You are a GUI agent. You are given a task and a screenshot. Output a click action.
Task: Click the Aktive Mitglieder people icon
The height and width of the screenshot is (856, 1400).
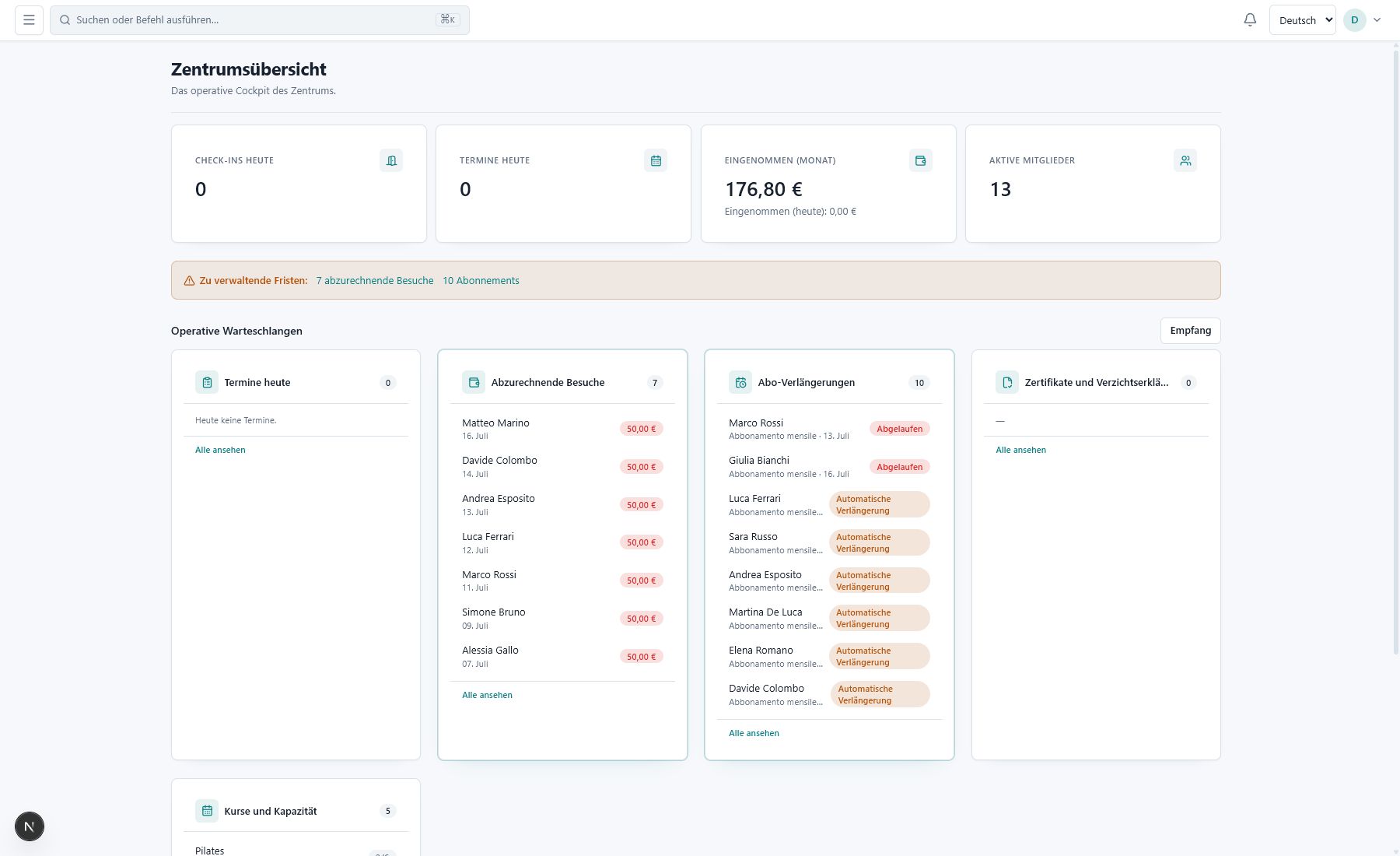point(1185,160)
